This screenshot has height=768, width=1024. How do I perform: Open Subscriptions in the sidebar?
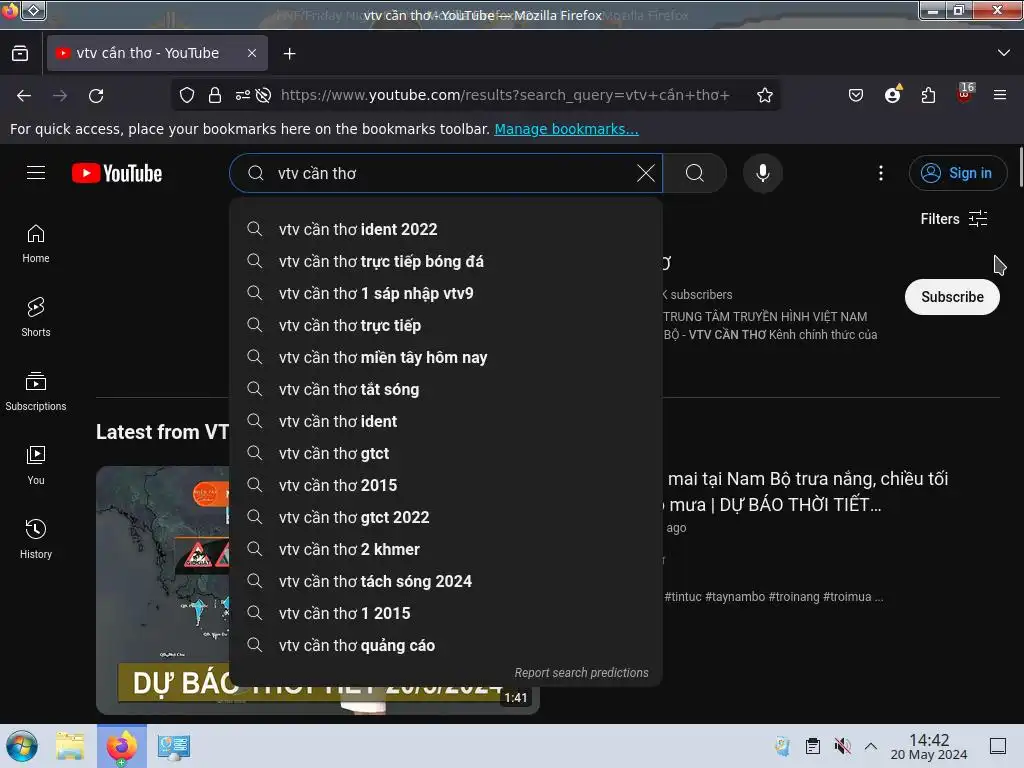click(x=36, y=391)
